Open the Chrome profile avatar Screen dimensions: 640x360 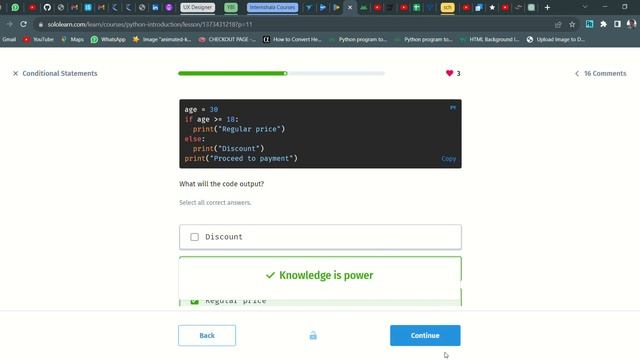(x=631, y=24)
